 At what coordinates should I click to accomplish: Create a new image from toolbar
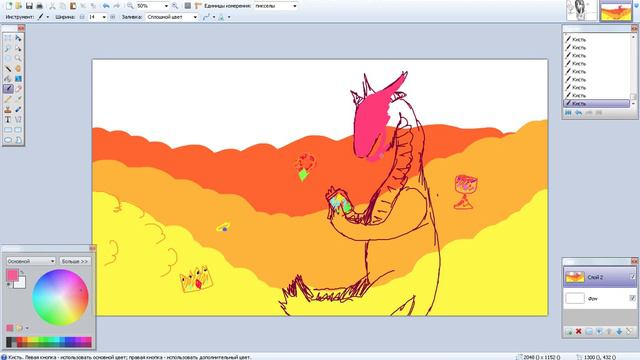[9, 6]
